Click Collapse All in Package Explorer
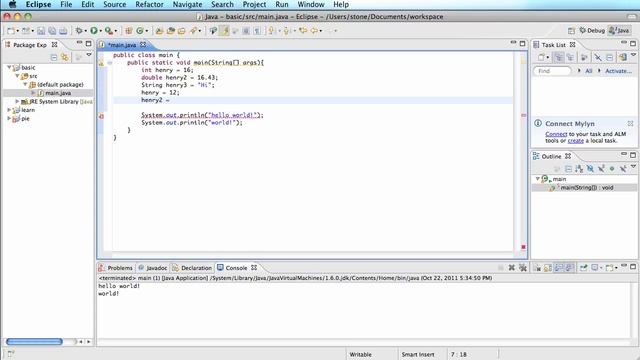The image size is (640, 360). 54,57
